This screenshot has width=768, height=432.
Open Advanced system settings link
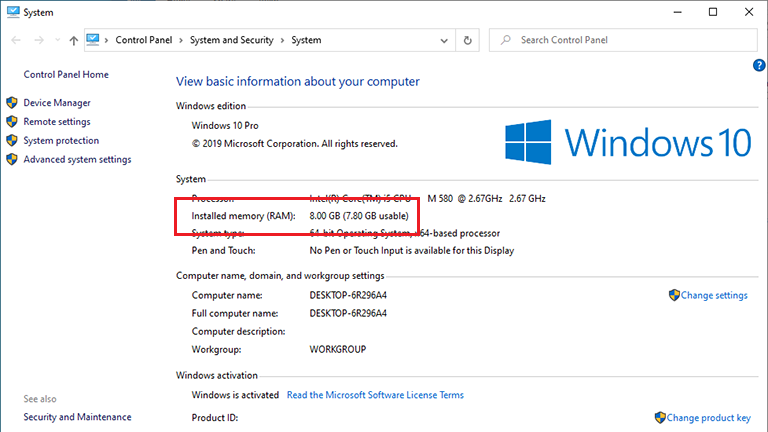pyautogui.click(x=77, y=160)
